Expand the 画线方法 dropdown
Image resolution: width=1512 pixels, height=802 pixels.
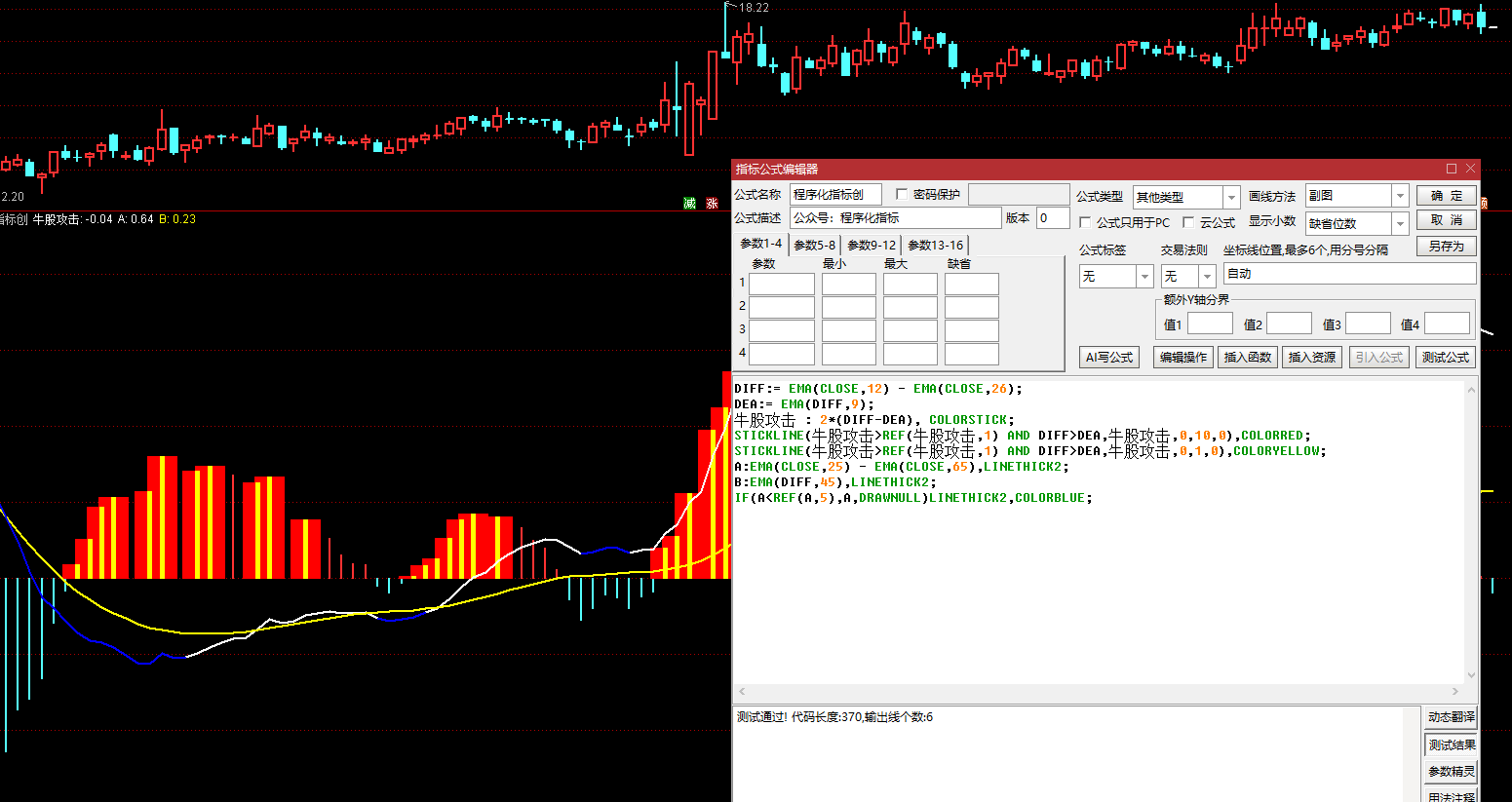click(1400, 196)
